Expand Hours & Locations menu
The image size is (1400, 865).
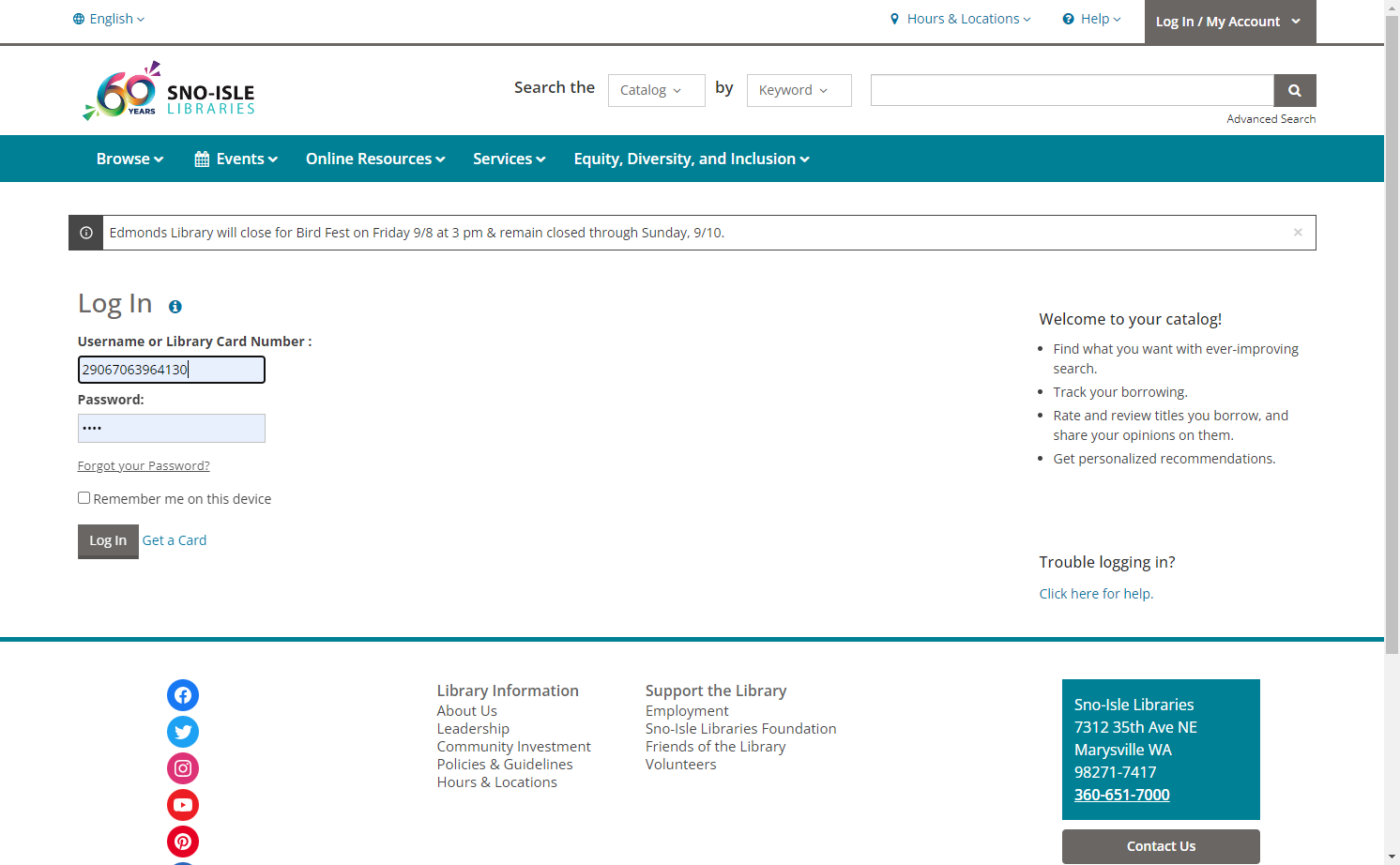coord(960,19)
